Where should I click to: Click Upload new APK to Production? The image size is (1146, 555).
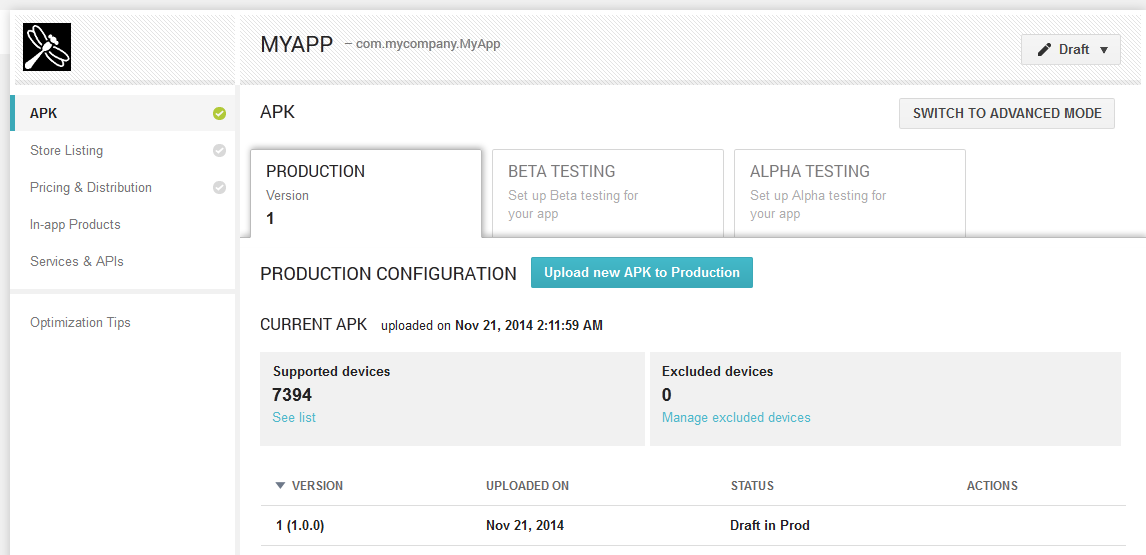642,272
